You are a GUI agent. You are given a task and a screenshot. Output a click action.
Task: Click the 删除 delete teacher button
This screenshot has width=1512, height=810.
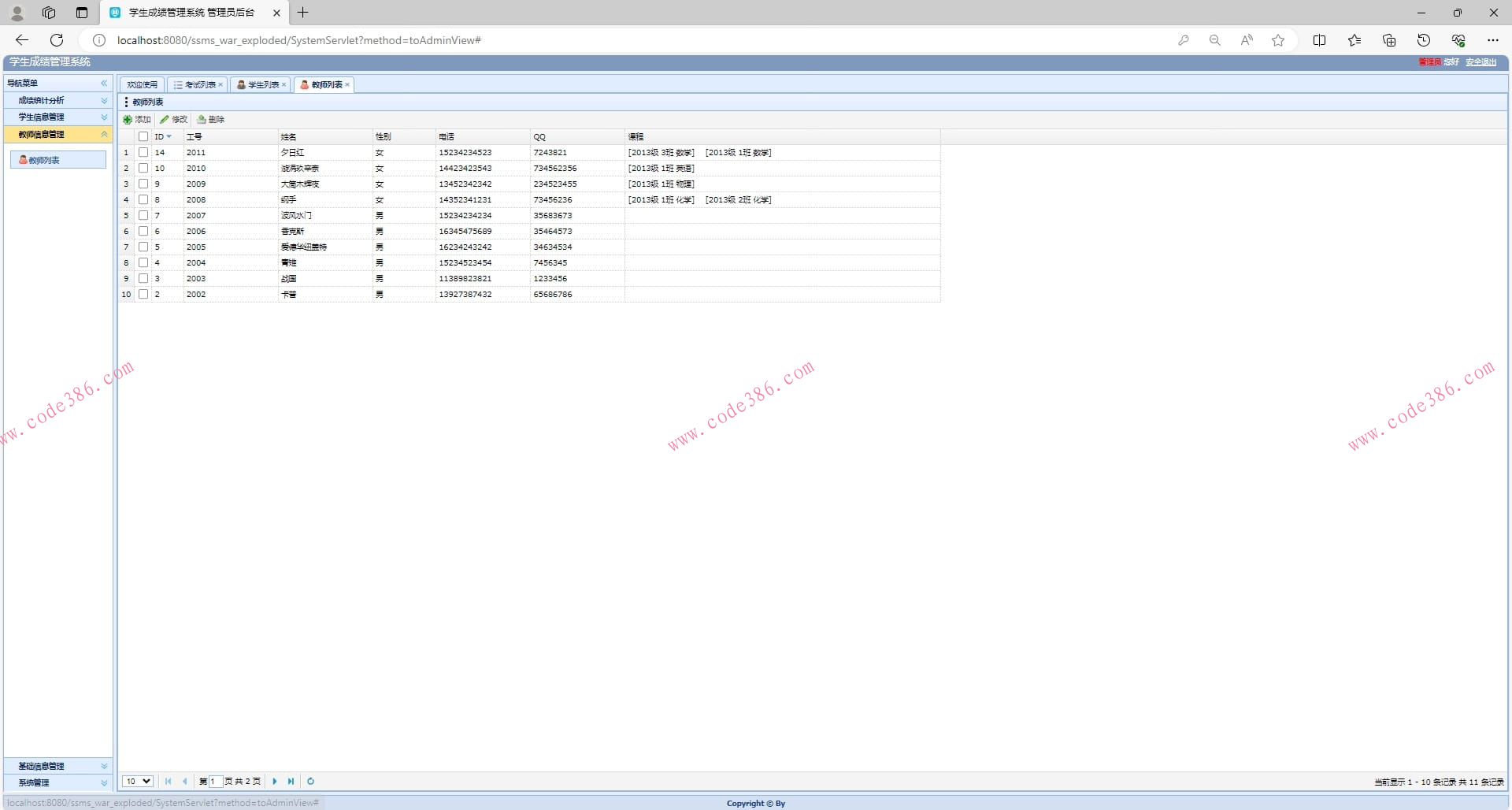pos(211,120)
